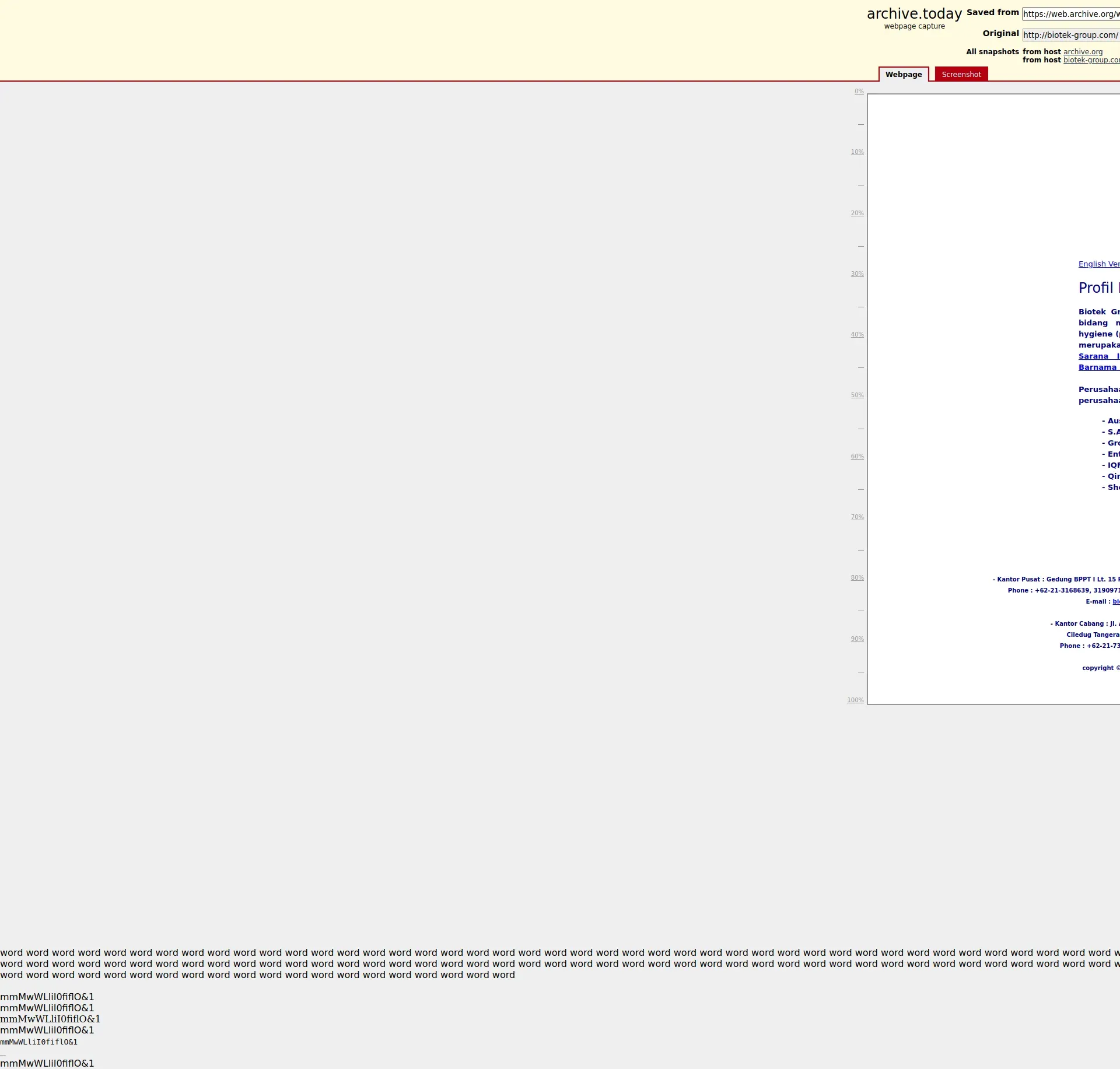Switch to the Webpage tab
This screenshot has width=1120, height=1069.
(x=904, y=75)
